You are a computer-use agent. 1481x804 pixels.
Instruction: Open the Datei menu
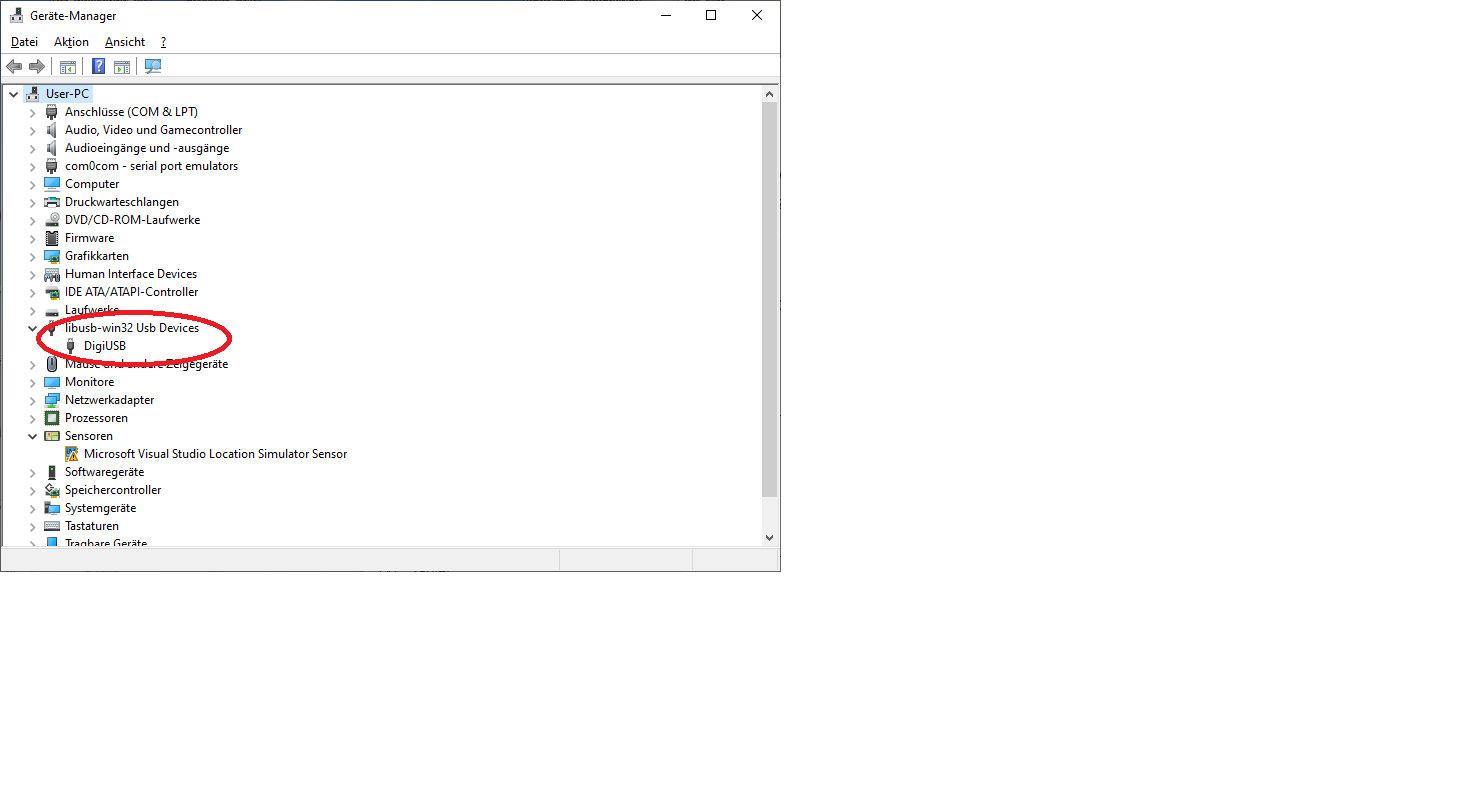coord(24,42)
